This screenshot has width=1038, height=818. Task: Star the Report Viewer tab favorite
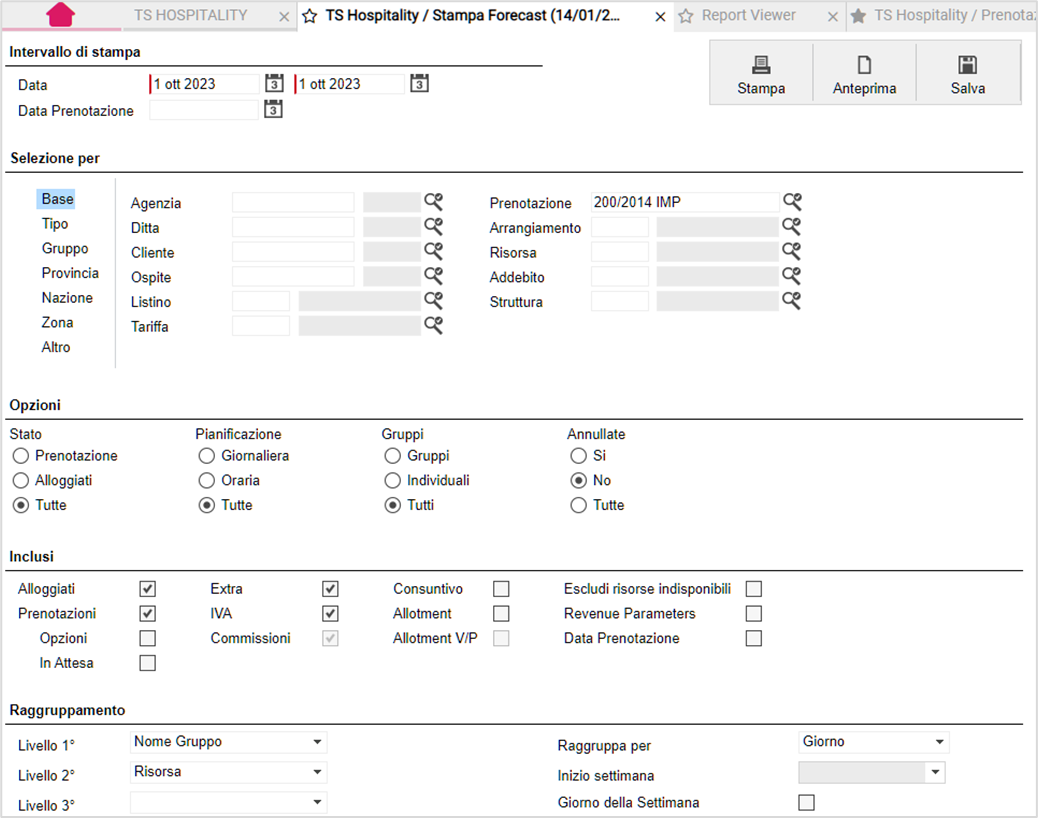(686, 16)
